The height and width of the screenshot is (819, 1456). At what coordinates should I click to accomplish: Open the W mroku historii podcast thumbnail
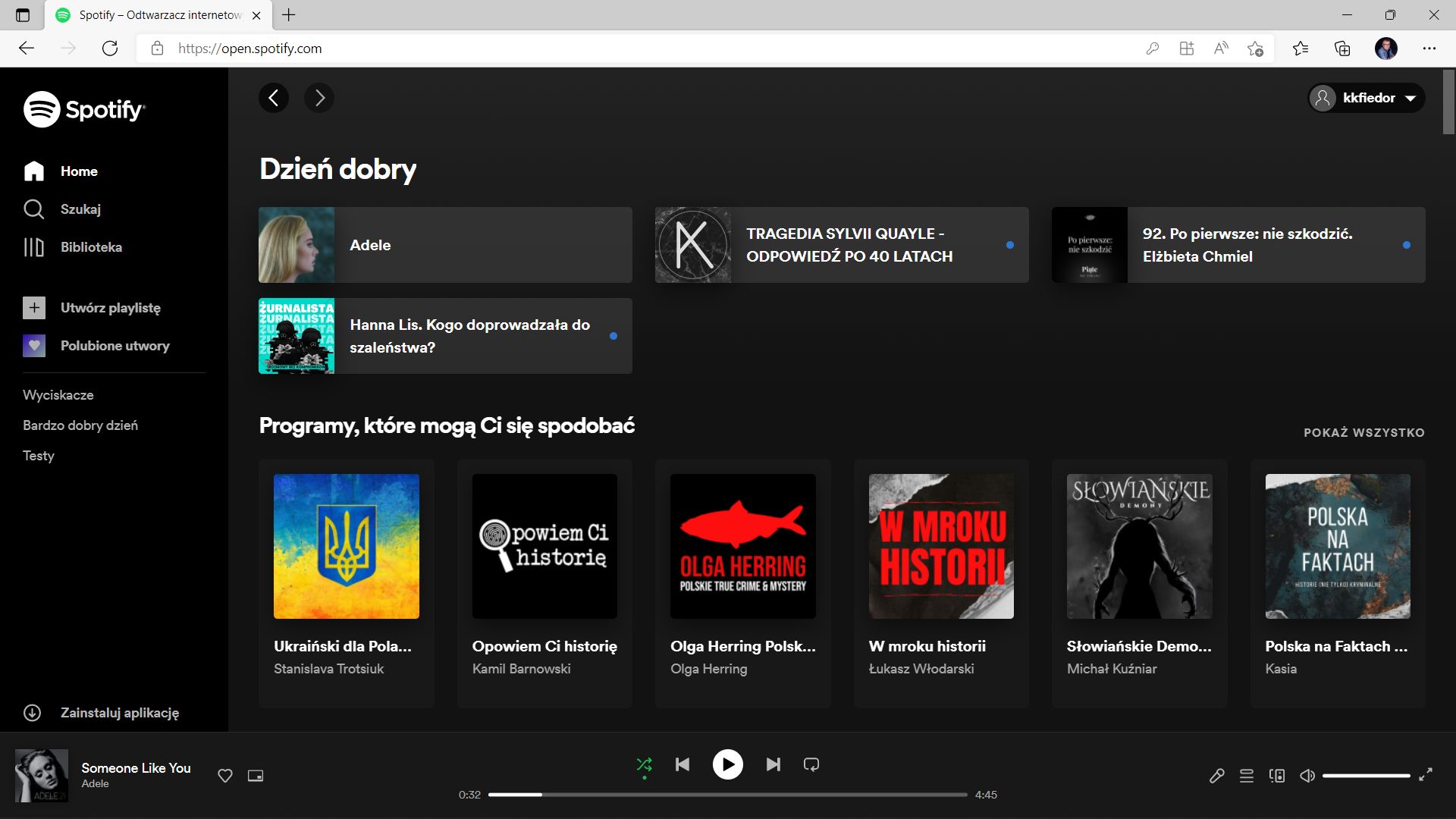click(x=940, y=546)
